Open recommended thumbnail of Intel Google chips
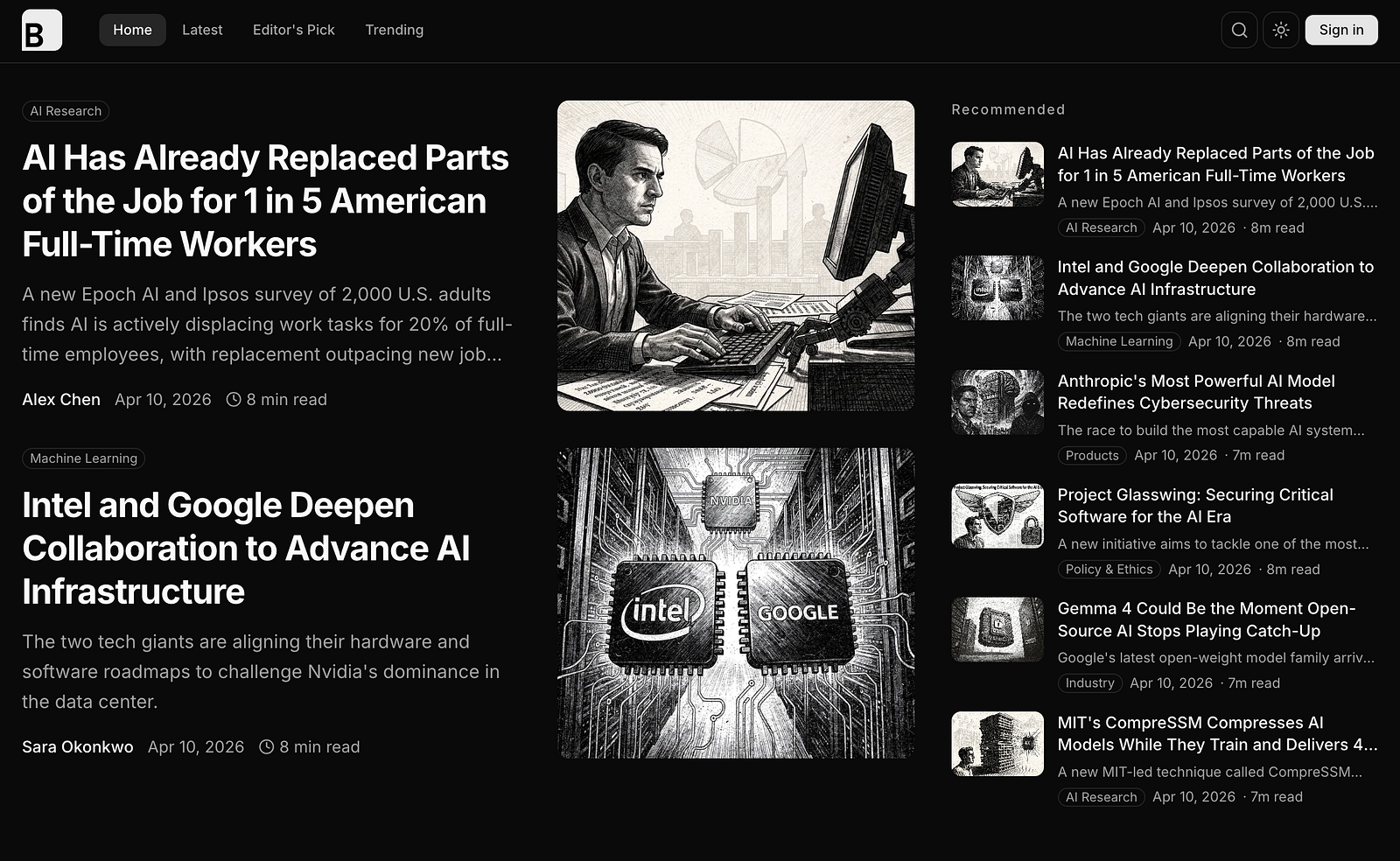The image size is (1400, 861). (x=997, y=288)
